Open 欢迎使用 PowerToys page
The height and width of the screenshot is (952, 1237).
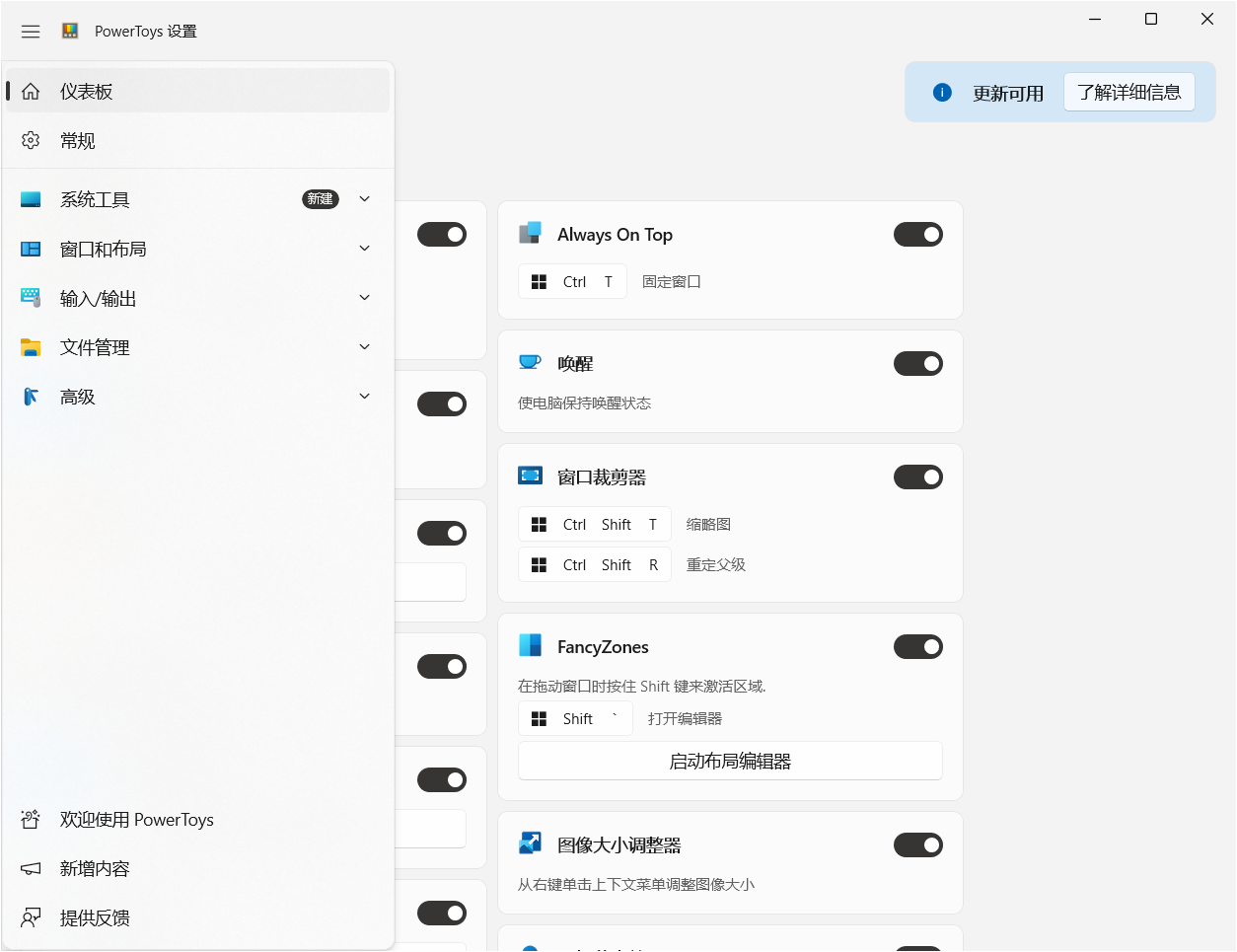(198, 820)
